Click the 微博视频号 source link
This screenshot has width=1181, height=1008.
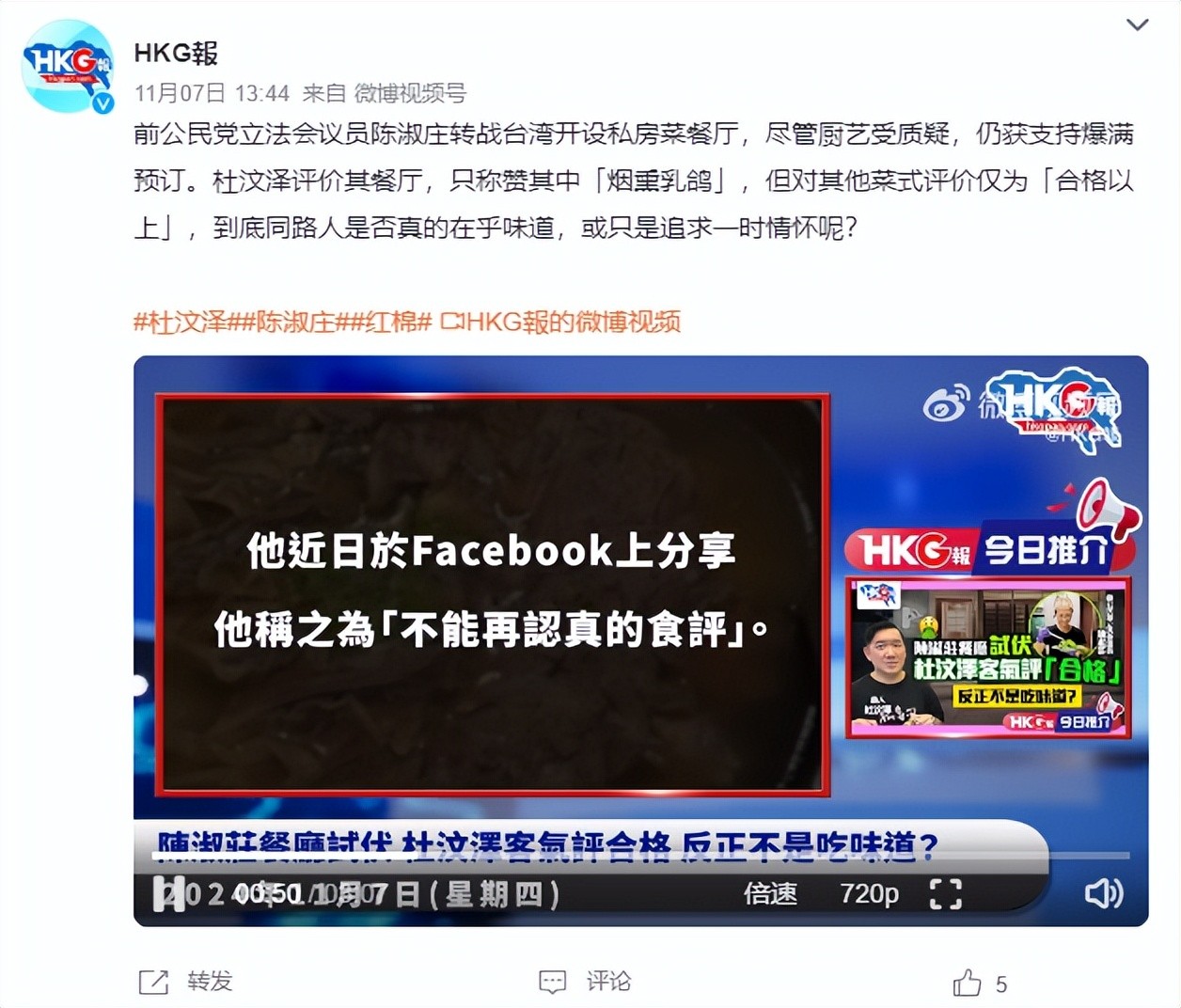coord(410,93)
